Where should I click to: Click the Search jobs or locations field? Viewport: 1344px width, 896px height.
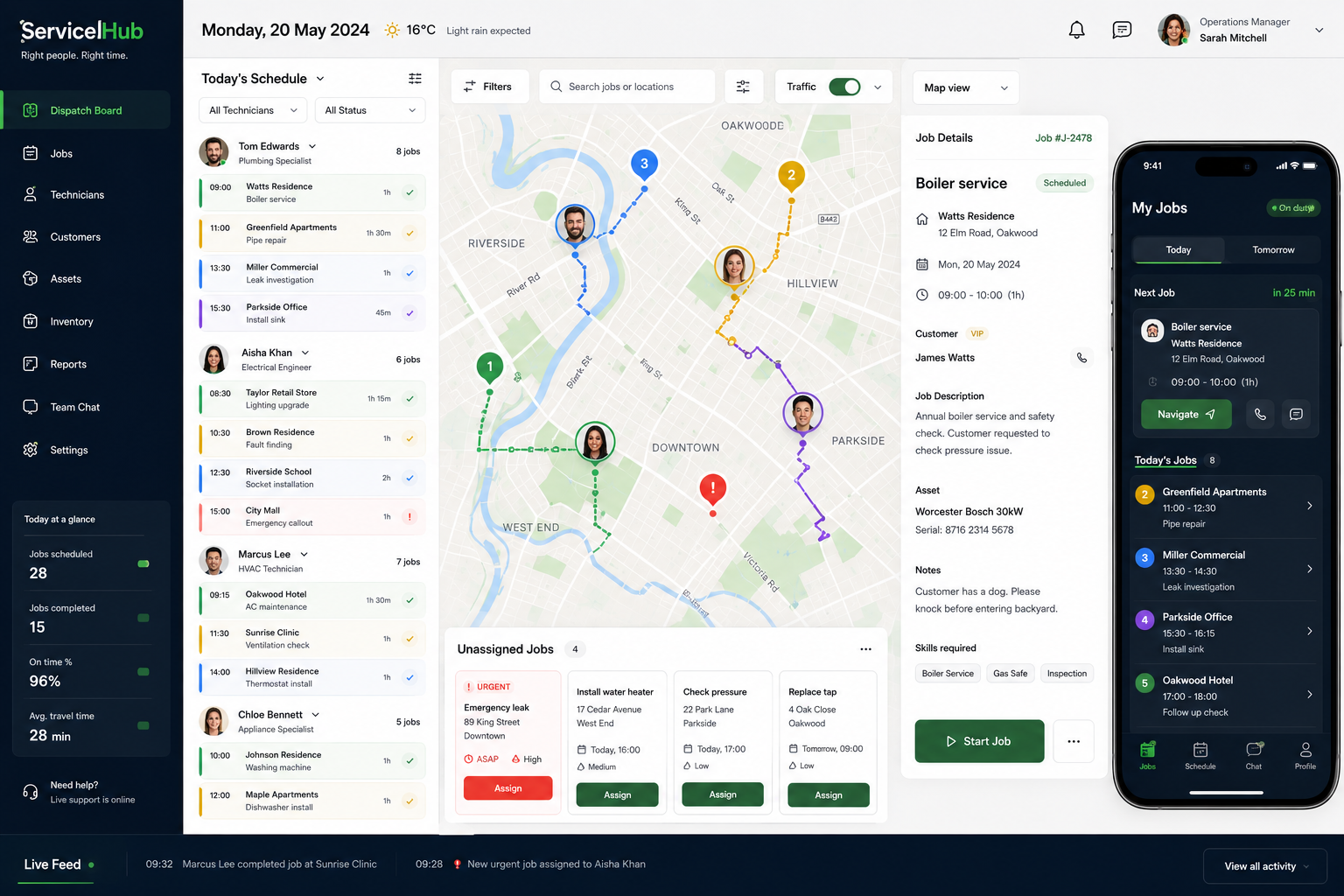click(626, 87)
